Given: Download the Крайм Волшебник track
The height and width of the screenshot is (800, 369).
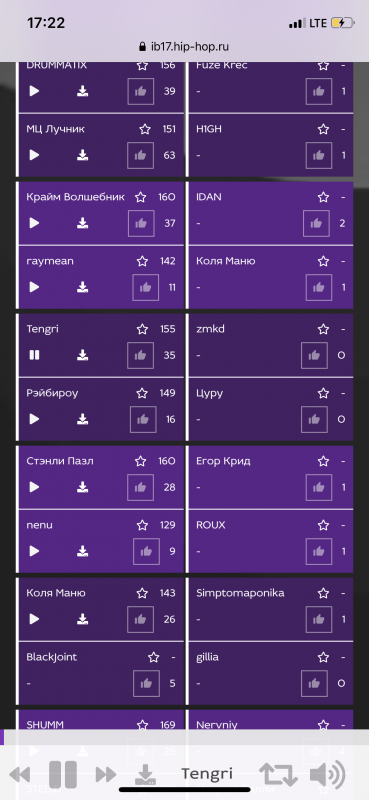Looking at the screenshot, I should tap(83, 223).
